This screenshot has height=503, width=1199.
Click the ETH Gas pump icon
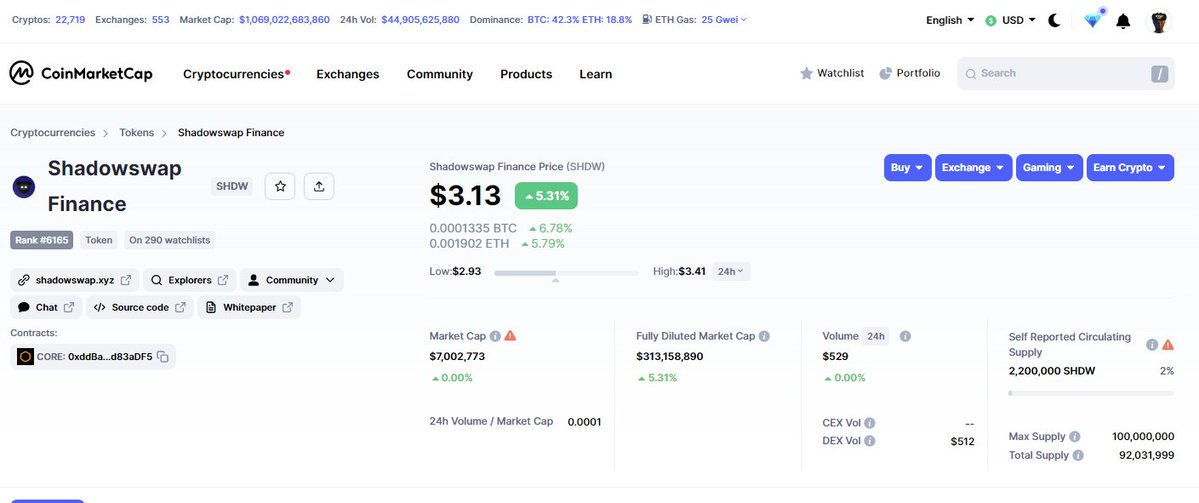tap(647, 19)
